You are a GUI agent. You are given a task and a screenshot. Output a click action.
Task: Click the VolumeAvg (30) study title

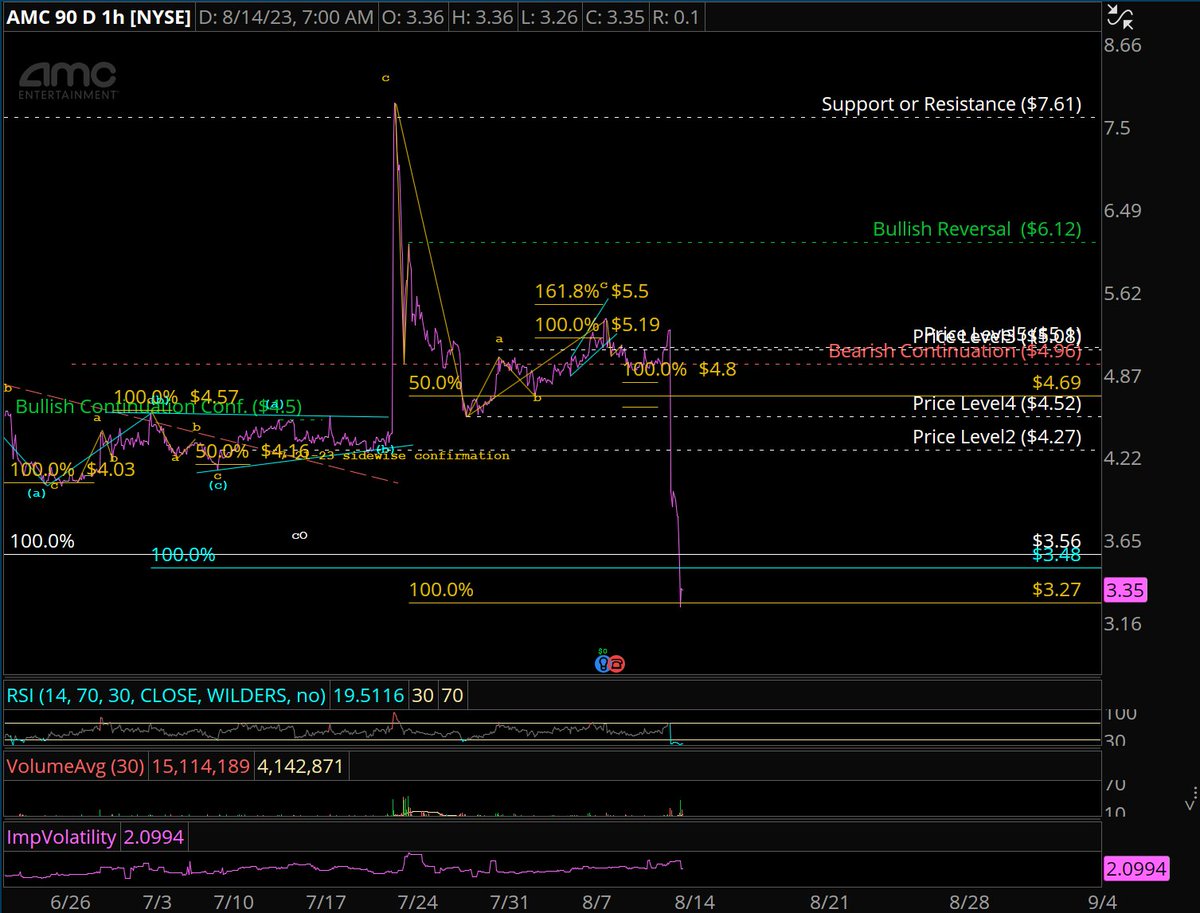(x=77, y=767)
